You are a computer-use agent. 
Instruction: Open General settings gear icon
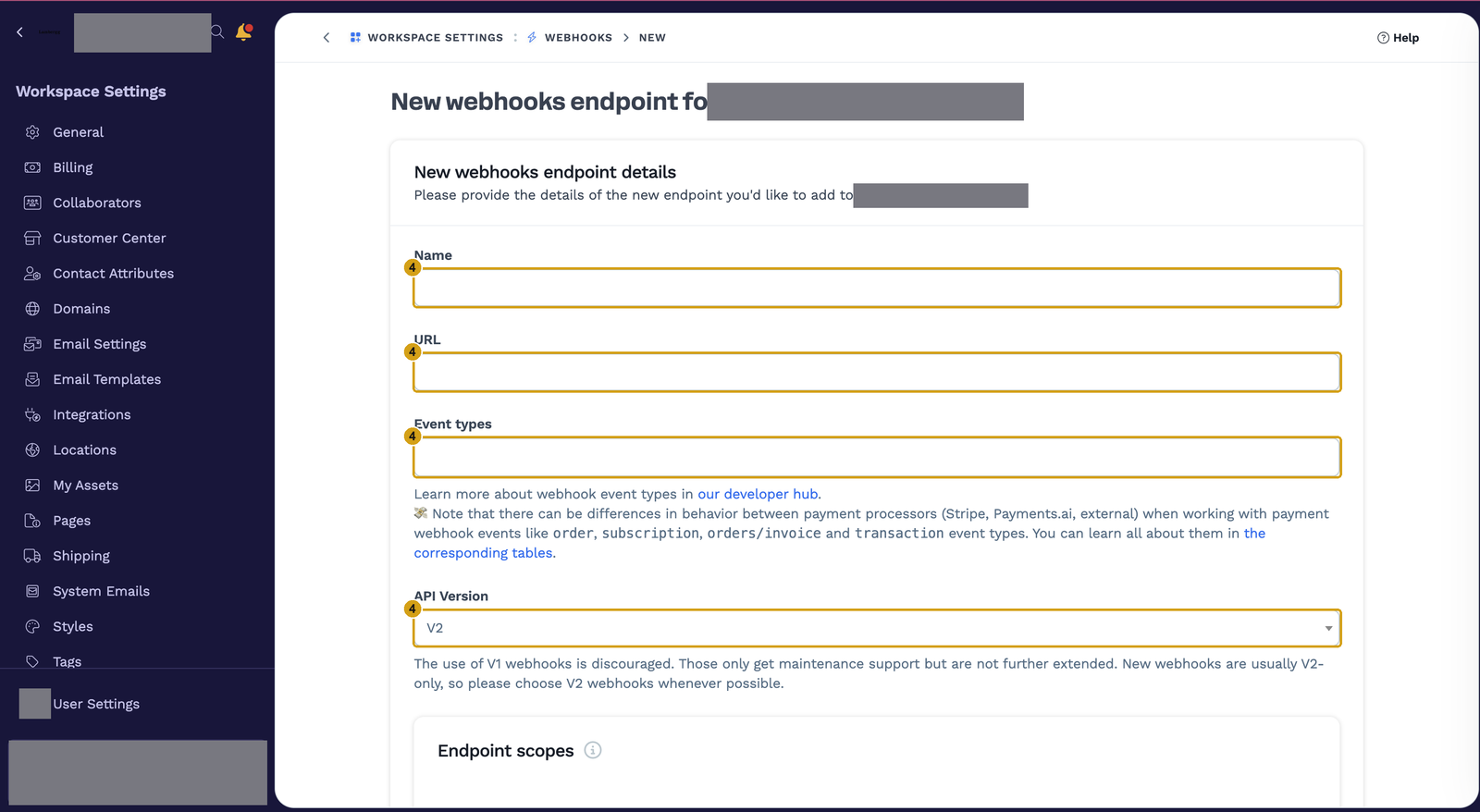pyautogui.click(x=32, y=132)
